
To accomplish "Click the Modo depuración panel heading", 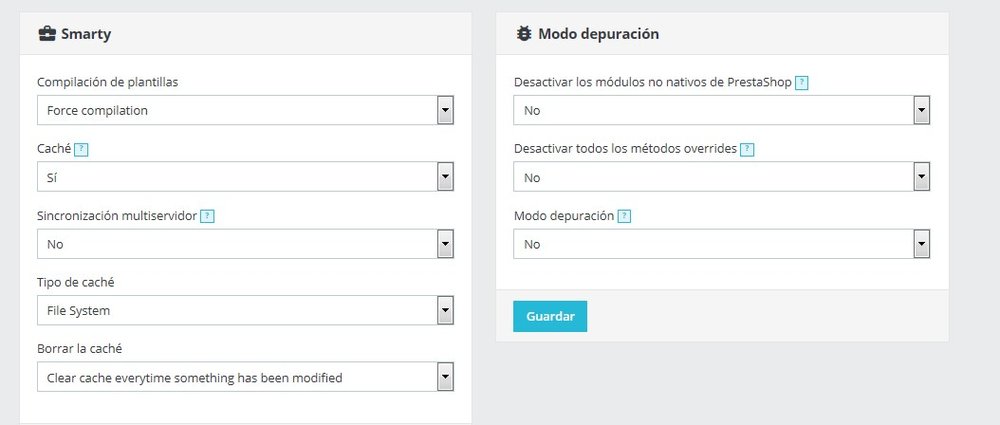I will [598, 34].
